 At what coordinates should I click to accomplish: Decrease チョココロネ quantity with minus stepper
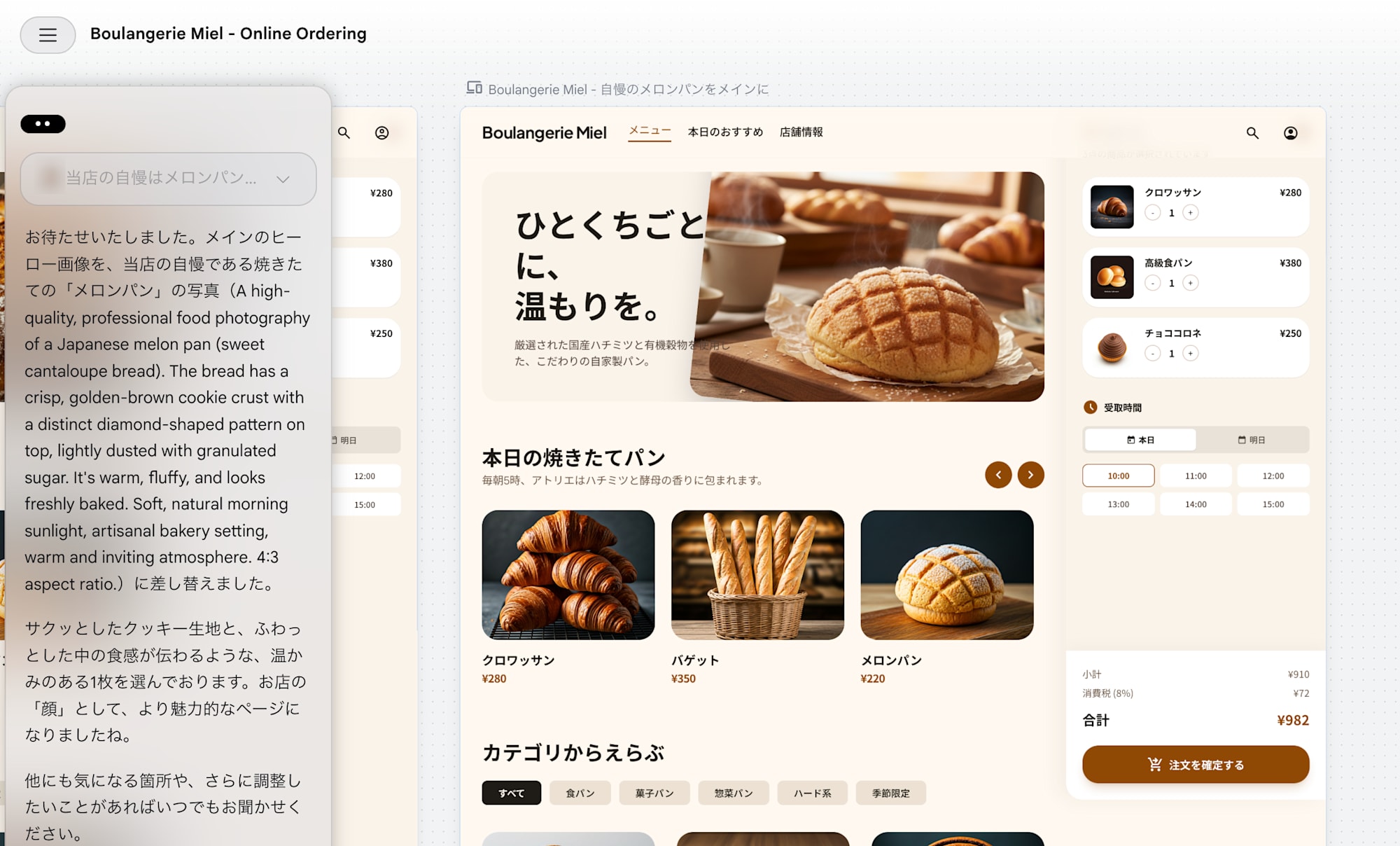[x=1152, y=354]
